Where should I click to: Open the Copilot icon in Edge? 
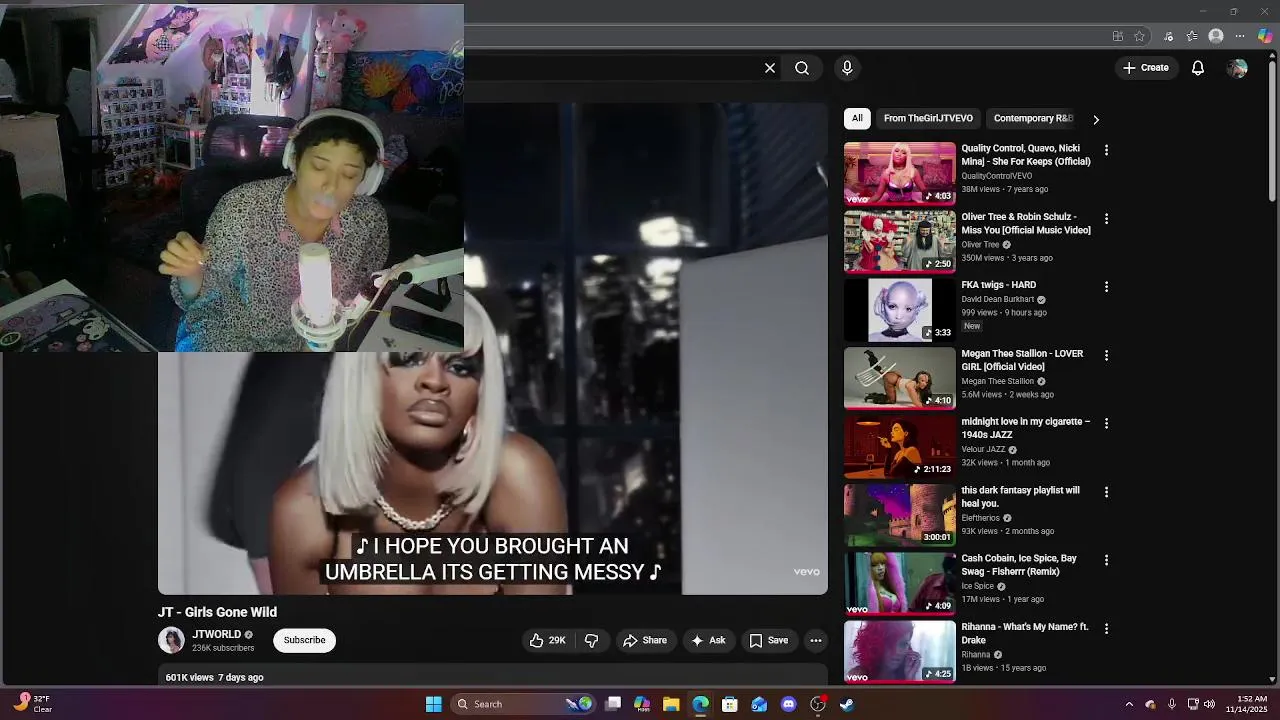1265,36
